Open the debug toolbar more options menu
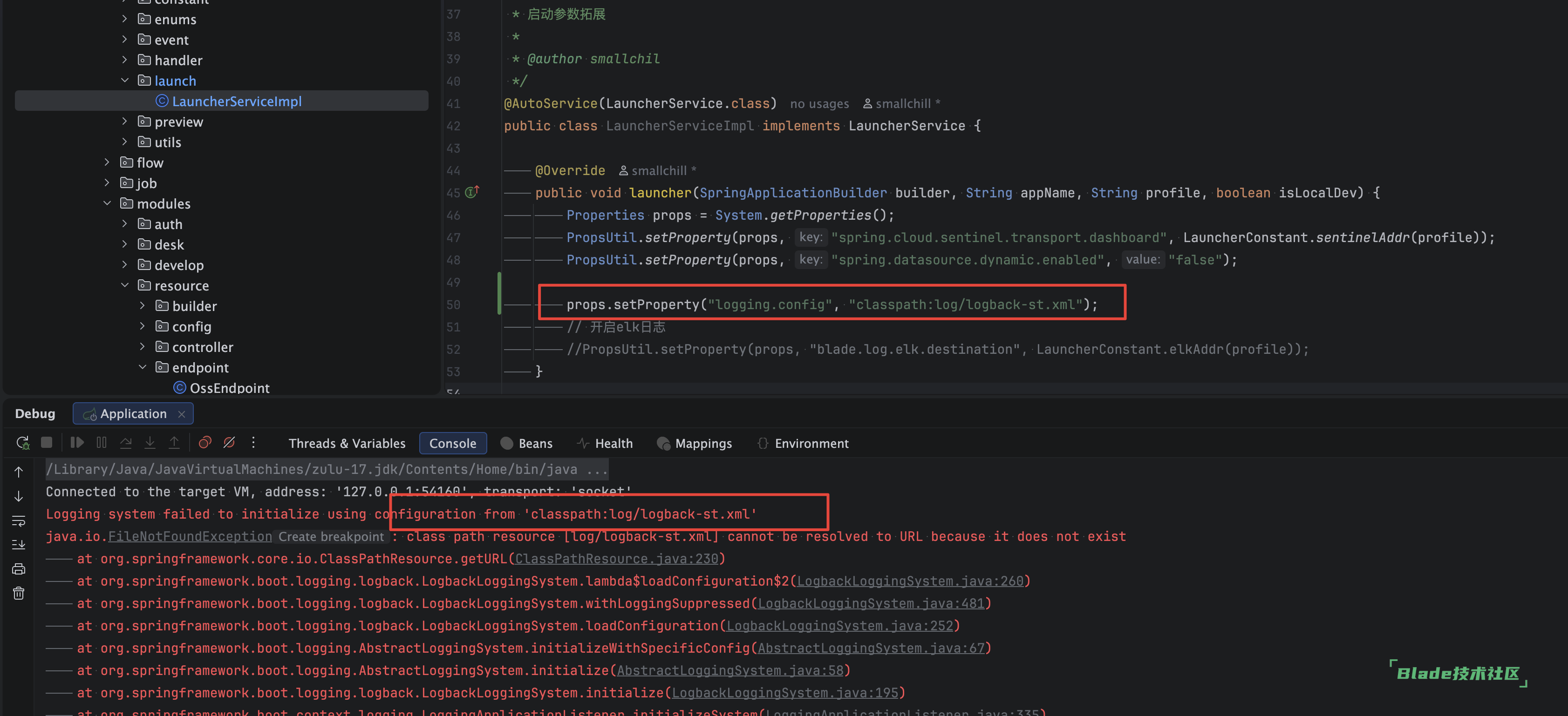Image resolution: width=1568 pixels, height=716 pixels. (253, 442)
